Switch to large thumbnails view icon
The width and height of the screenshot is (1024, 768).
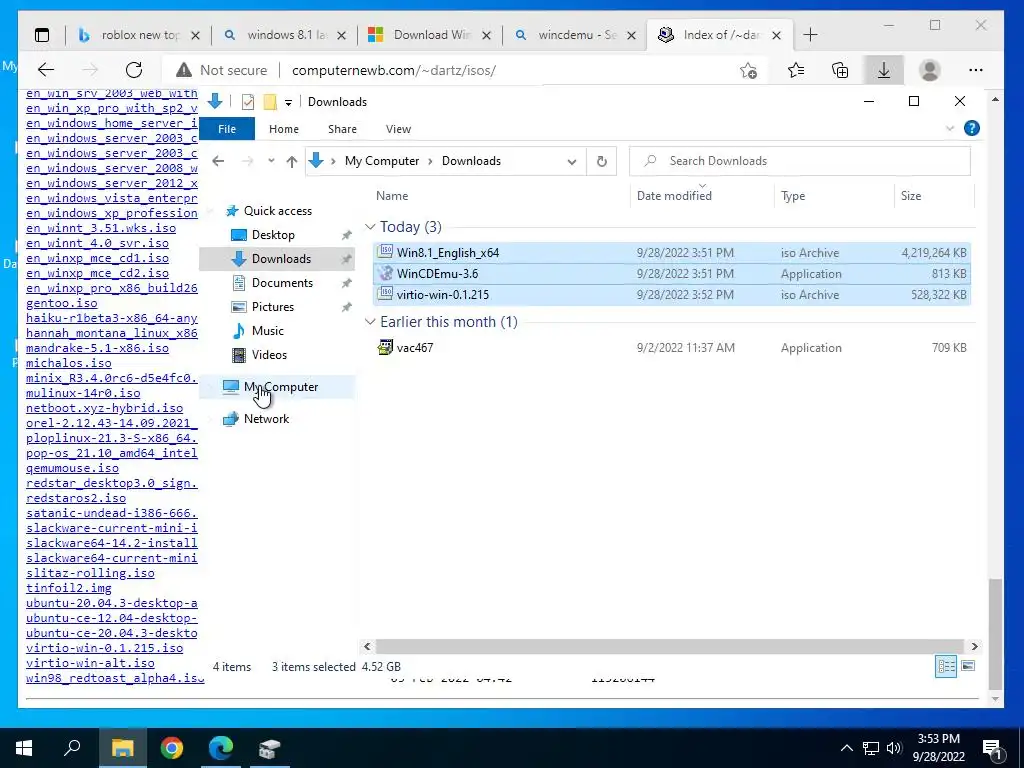tap(968, 666)
